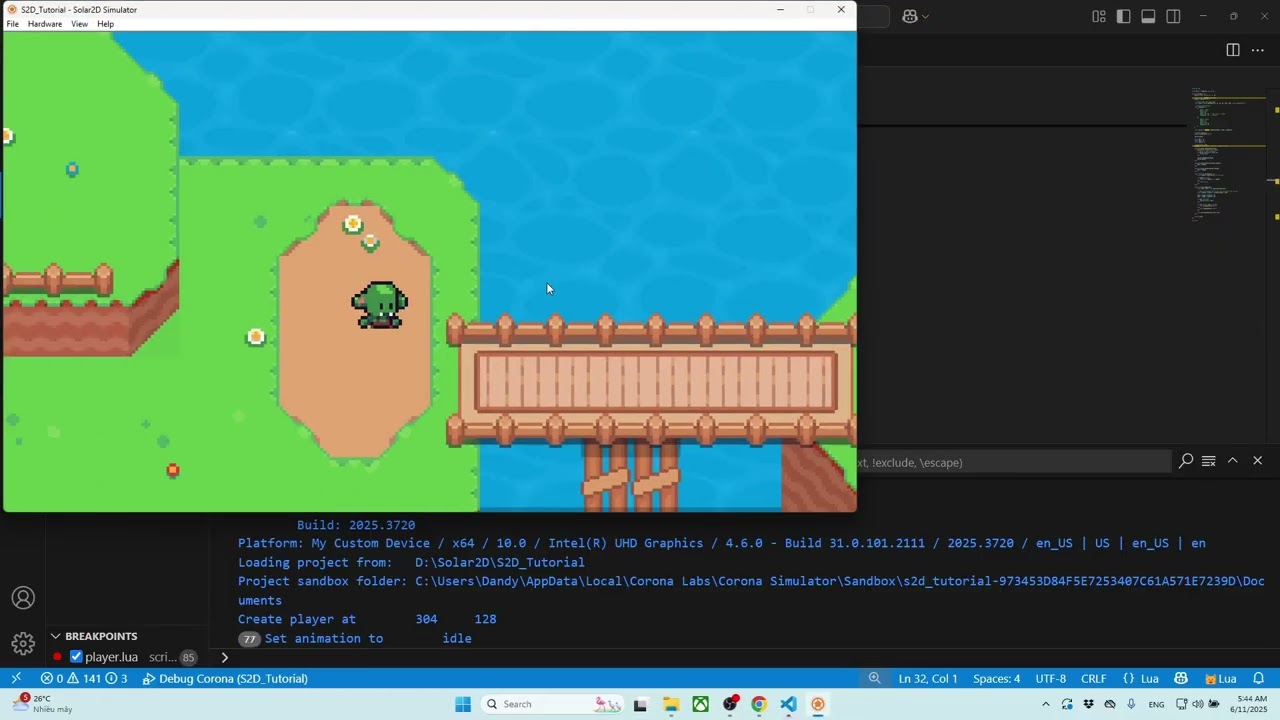Uncheck the player.lua breakpoint checkbox
1280x720 pixels.
pos(76,657)
